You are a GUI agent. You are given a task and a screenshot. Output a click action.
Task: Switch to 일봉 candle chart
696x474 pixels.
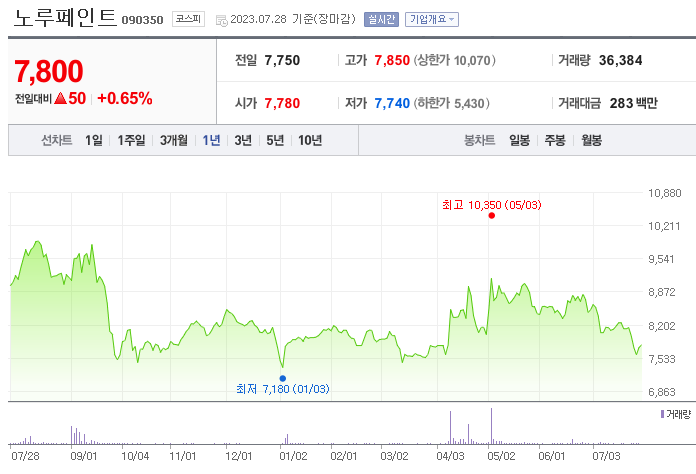coord(519,140)
